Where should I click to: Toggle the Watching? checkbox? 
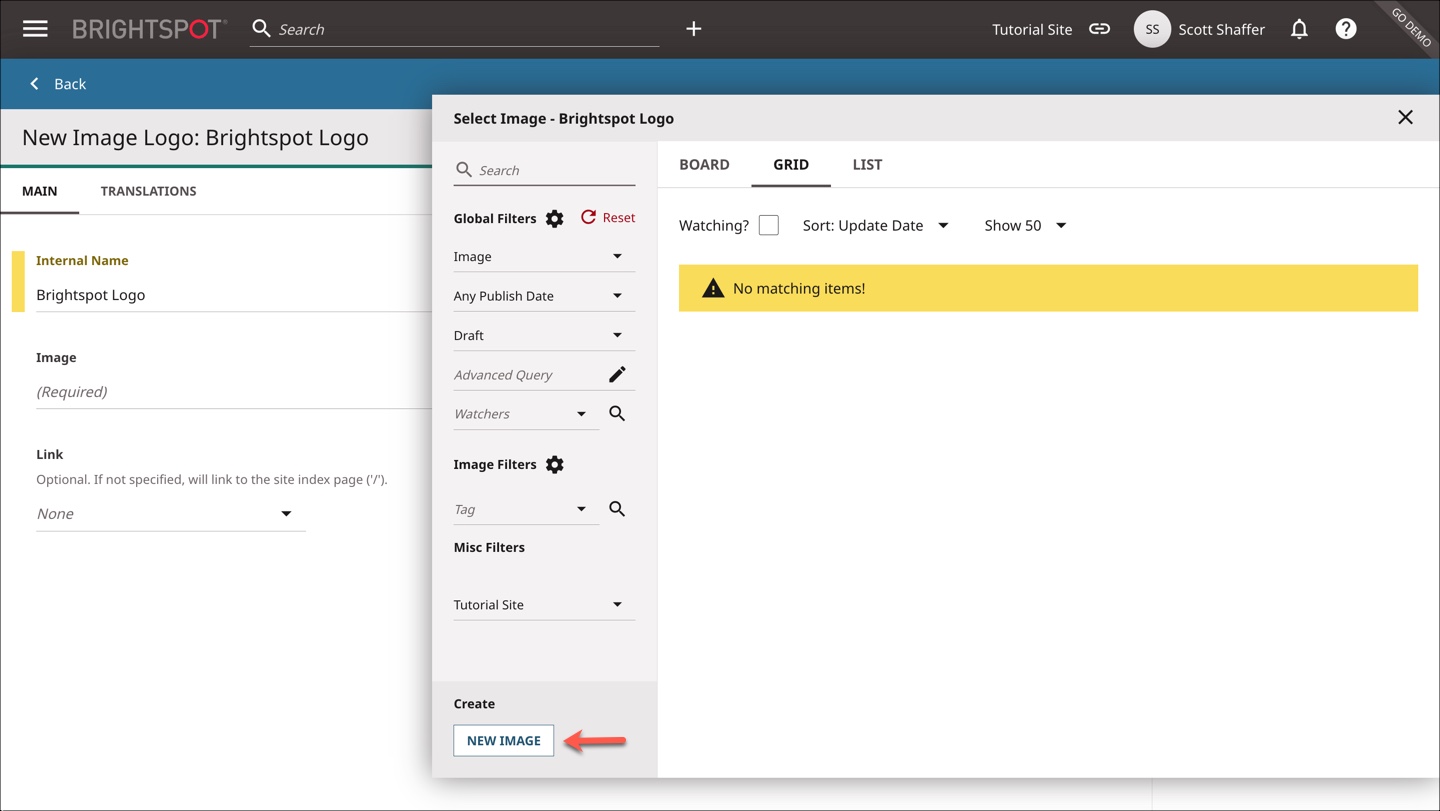[x=768, y=225]
